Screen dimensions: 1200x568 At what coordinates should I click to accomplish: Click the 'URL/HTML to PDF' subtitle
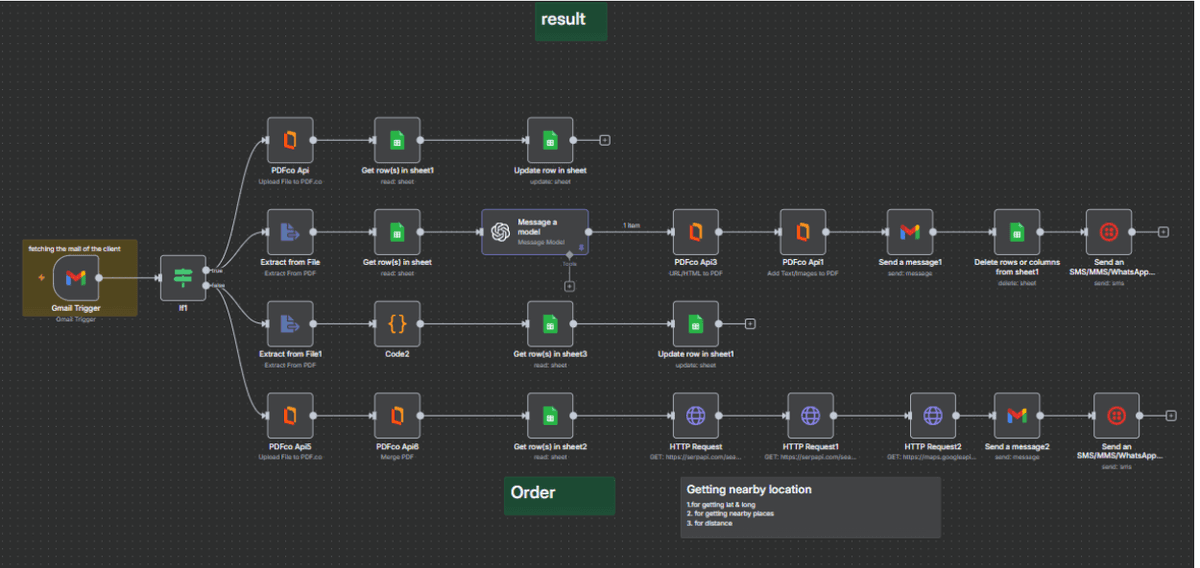pyautogui.click(x=695, y=273)
